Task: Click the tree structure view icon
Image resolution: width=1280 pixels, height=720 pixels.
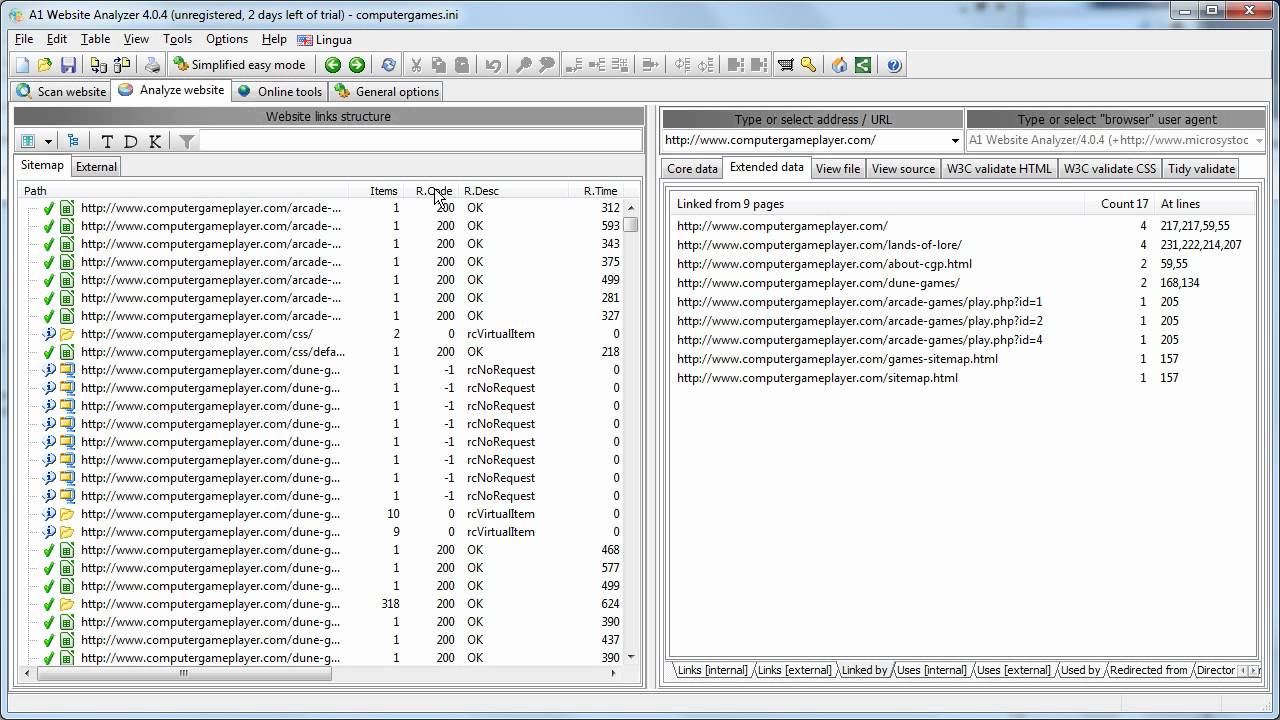Action: pyautogui.click(x=73, y=141)
